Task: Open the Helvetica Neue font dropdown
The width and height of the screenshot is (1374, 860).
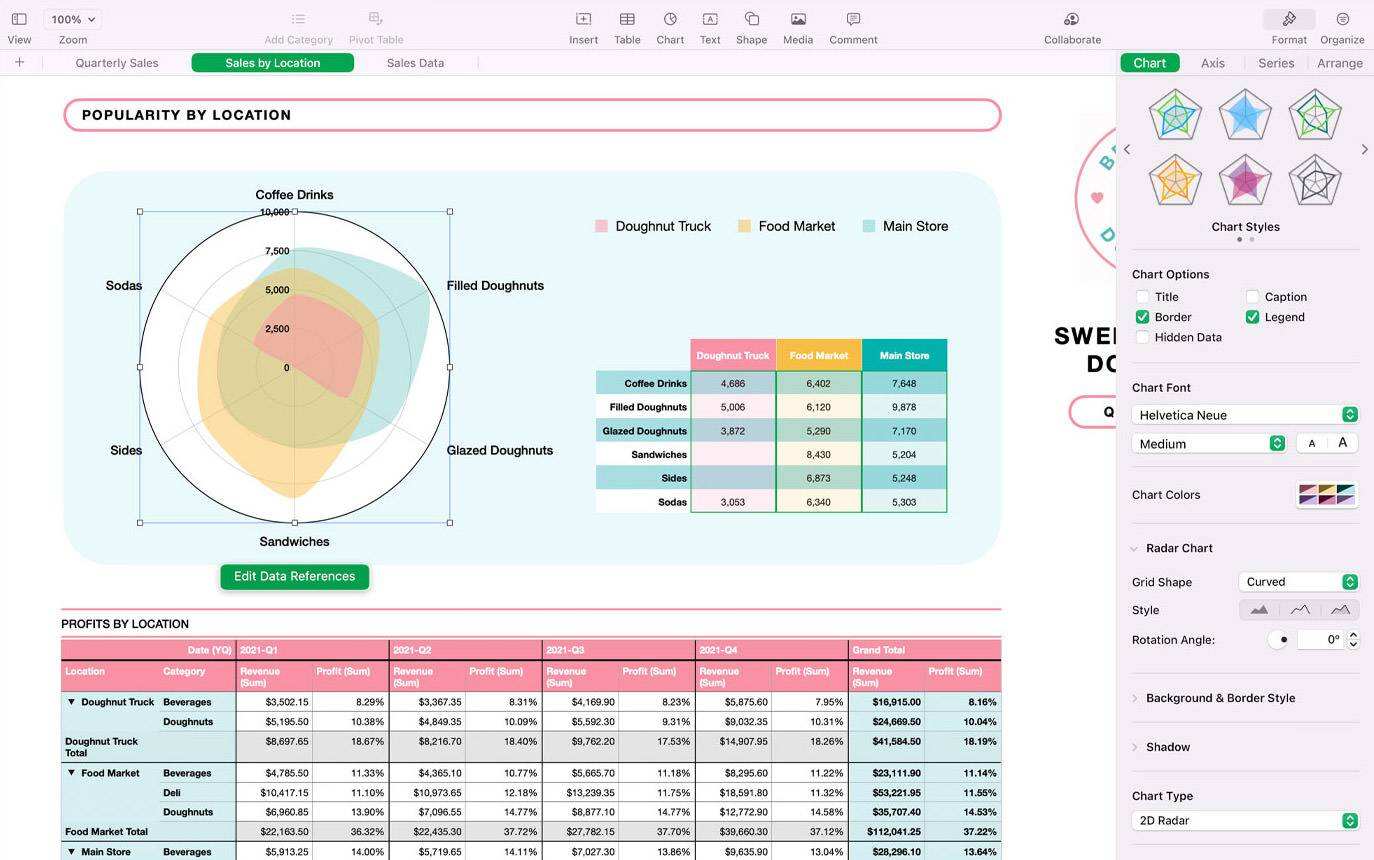Action: [1246, 415]
